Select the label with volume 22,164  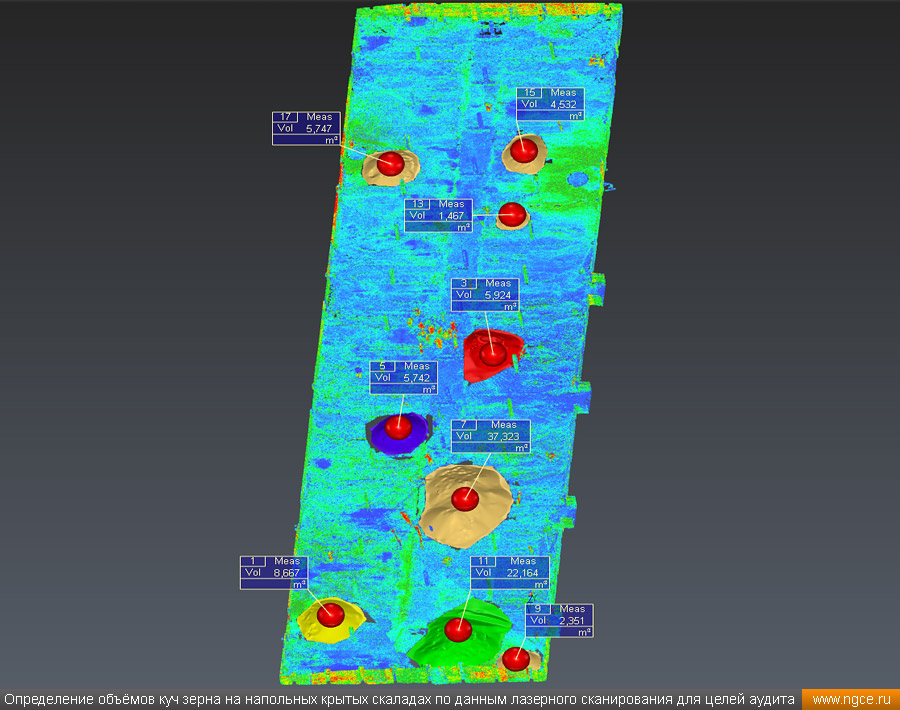[510, 573]
